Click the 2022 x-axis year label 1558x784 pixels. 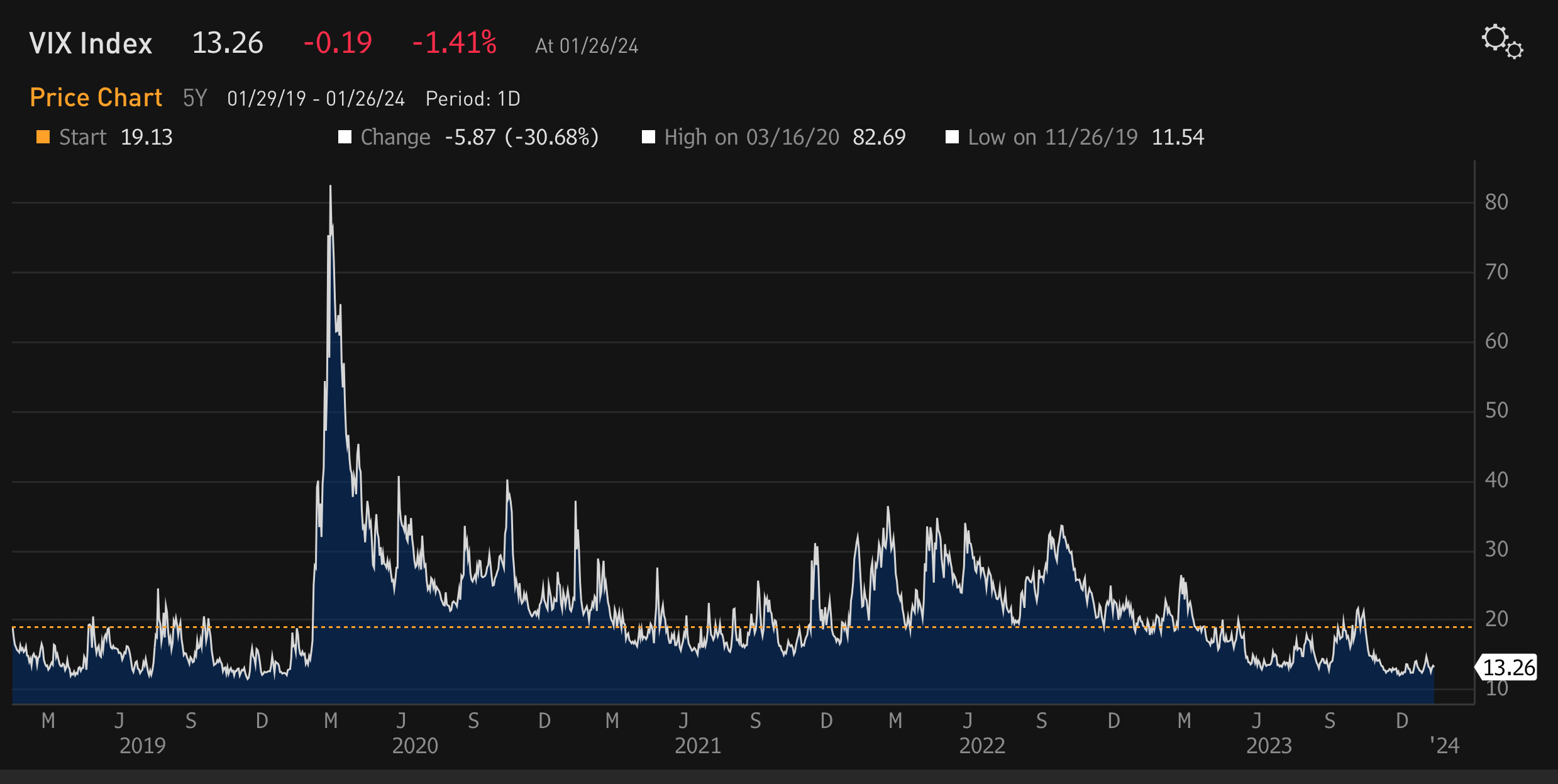pos(982,746)
